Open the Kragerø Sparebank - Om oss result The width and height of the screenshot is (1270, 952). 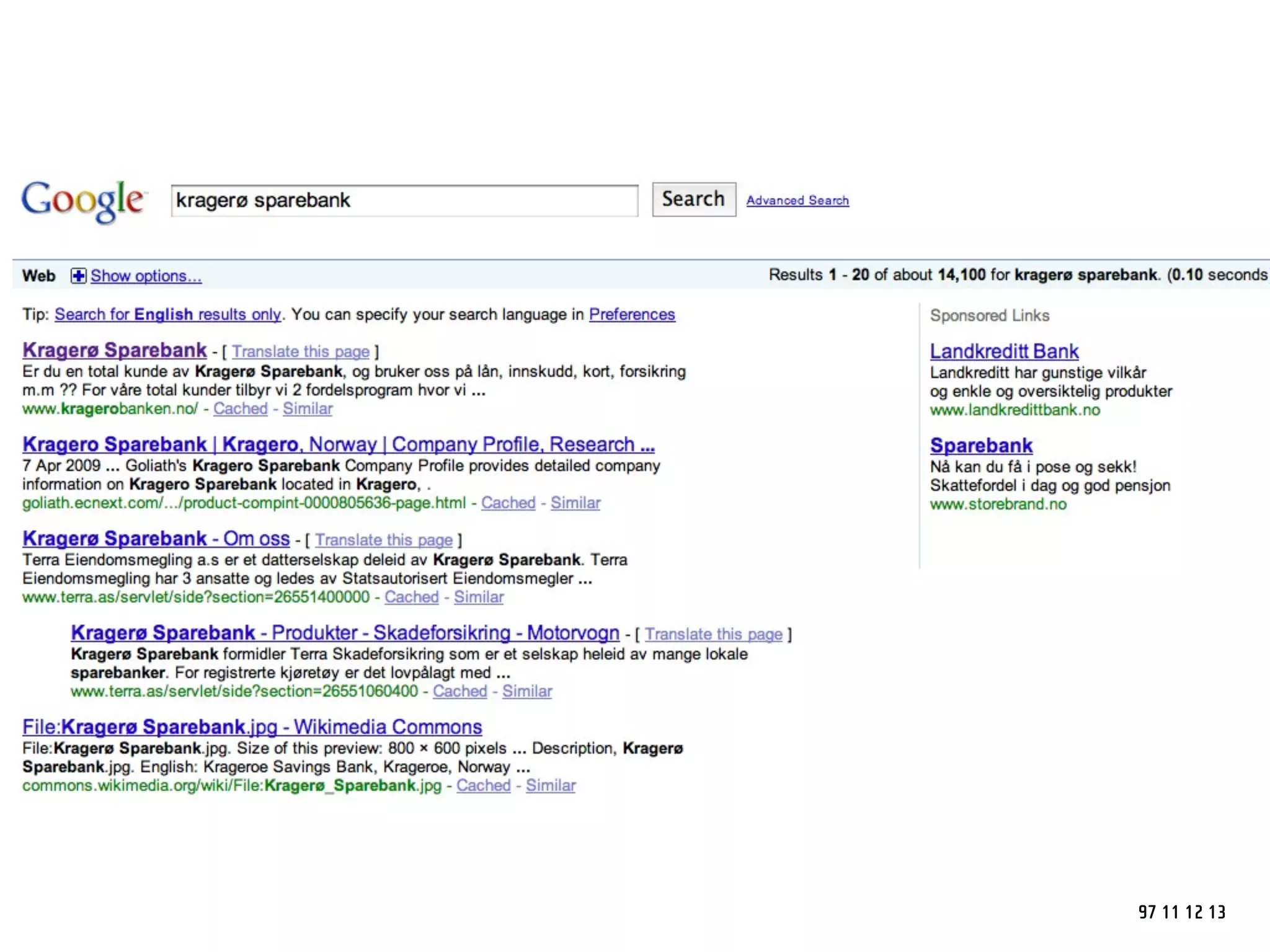156,539
